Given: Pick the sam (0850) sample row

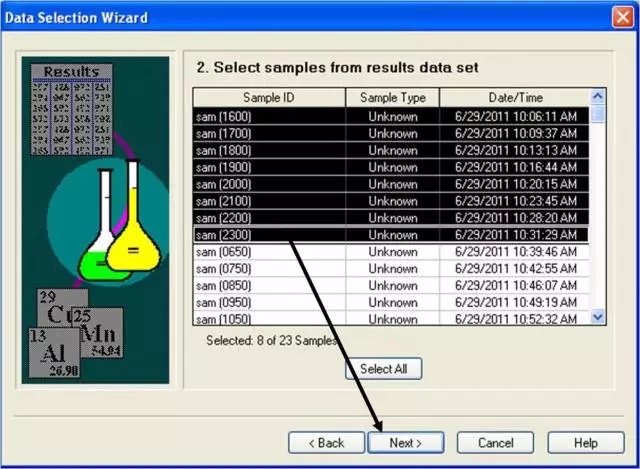Looking at the screenshot, I should pos(269,286).
